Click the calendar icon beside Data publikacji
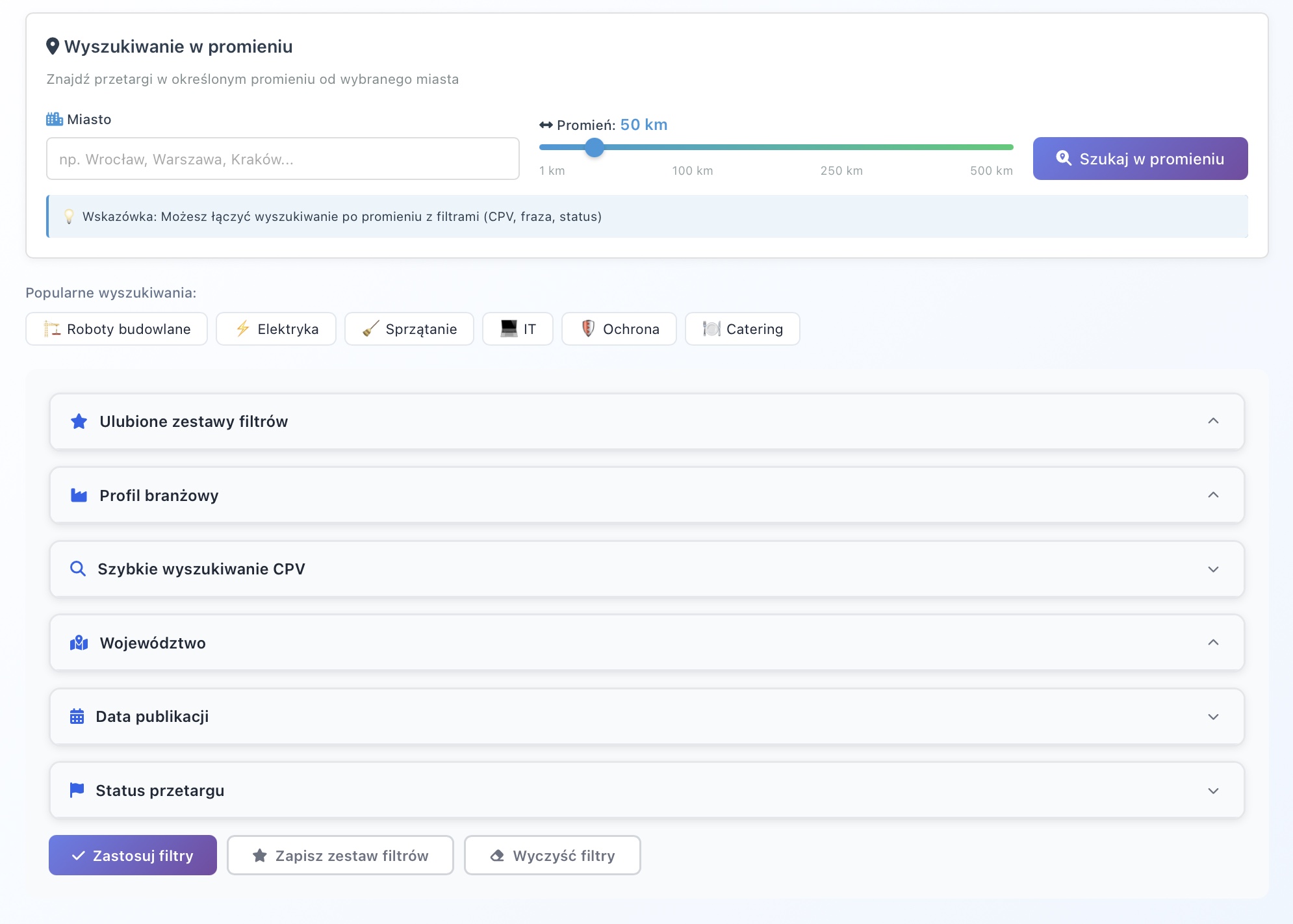Image resolution: width=1293 pixels, height=924 pixels. (77, 717)
